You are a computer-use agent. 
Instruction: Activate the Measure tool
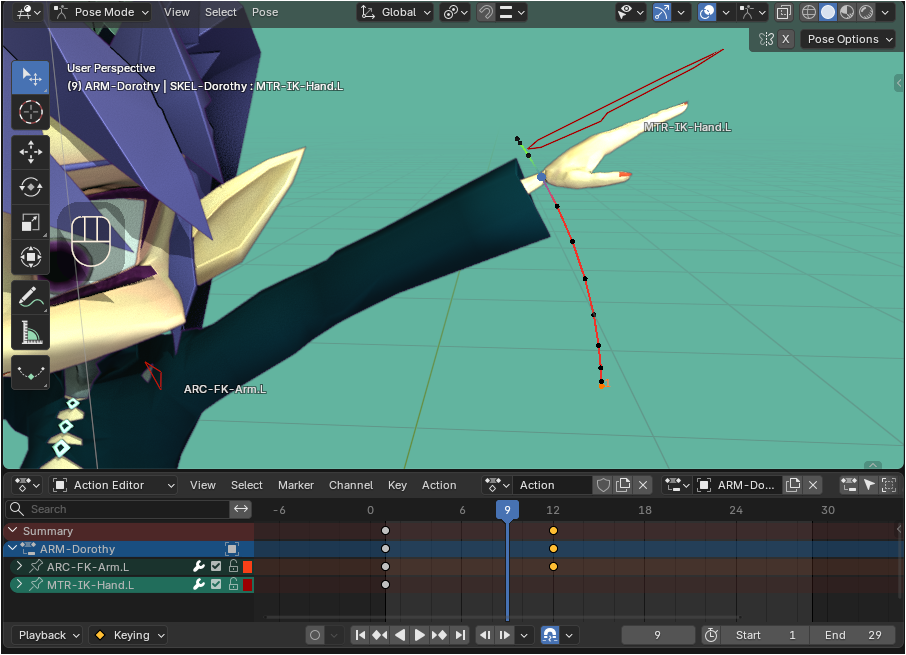click(x=31, y=332)
